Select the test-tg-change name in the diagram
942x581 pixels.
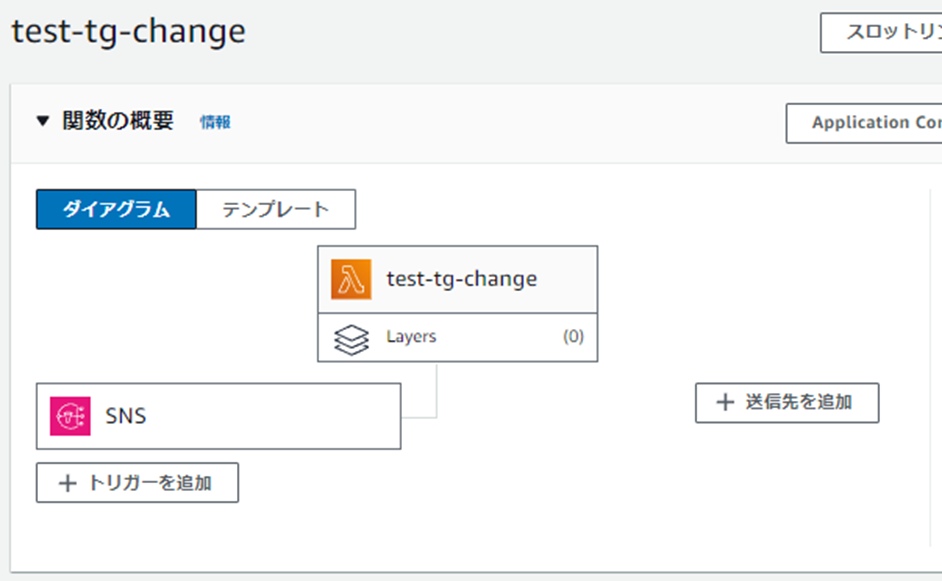tap(461, 279)
